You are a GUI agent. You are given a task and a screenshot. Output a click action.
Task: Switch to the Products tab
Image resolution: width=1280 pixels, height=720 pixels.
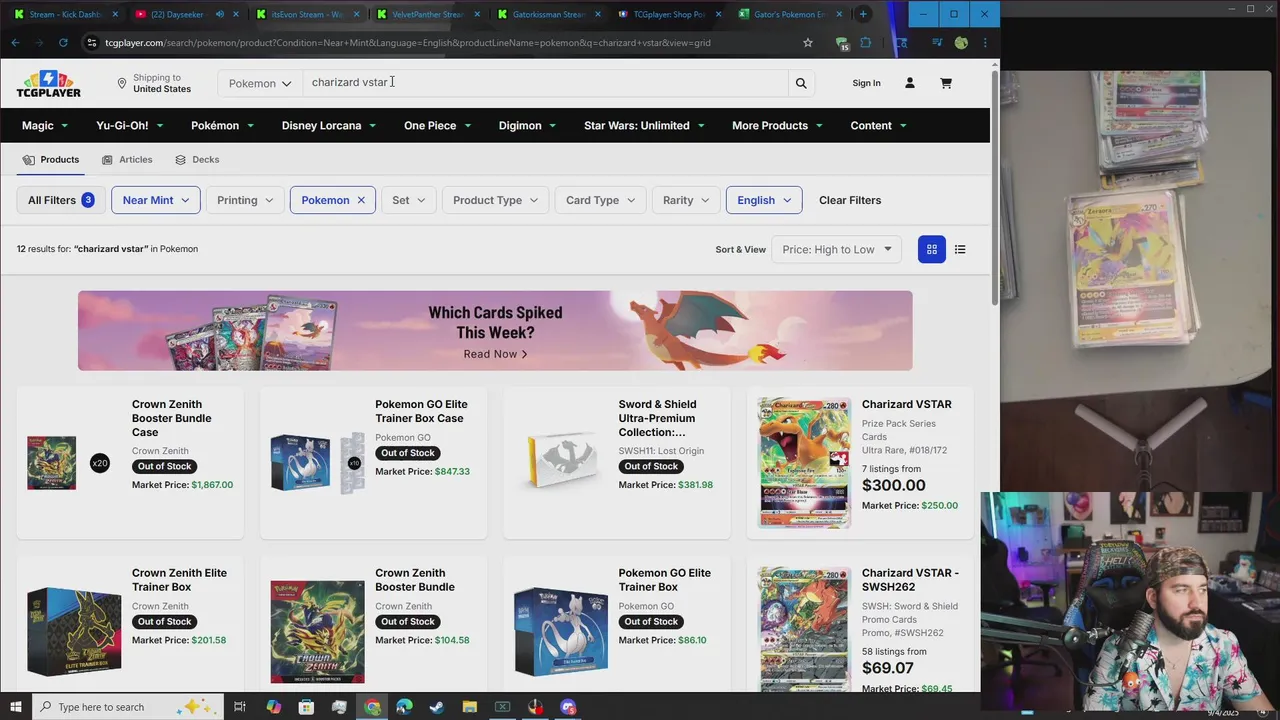(x=50, y=160)
